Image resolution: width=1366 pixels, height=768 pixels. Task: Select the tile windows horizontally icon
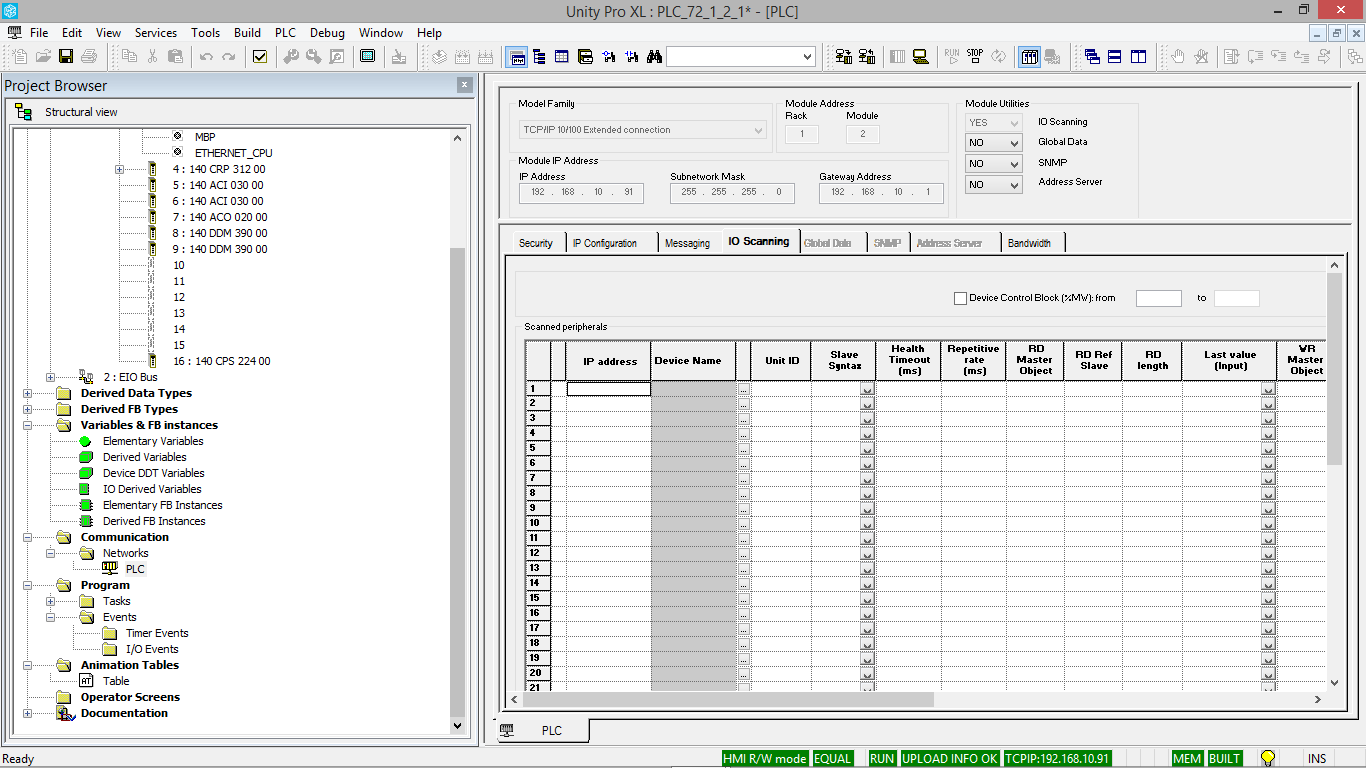(1115, 57)
